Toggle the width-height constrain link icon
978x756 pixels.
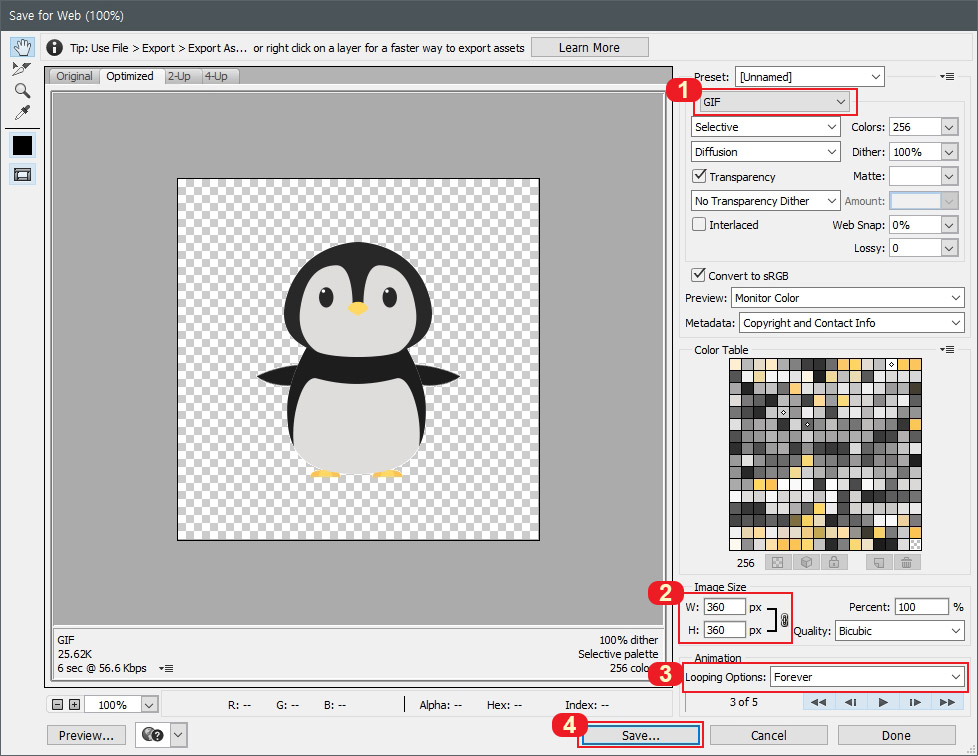pyautogui.click(x=784, y=619)
